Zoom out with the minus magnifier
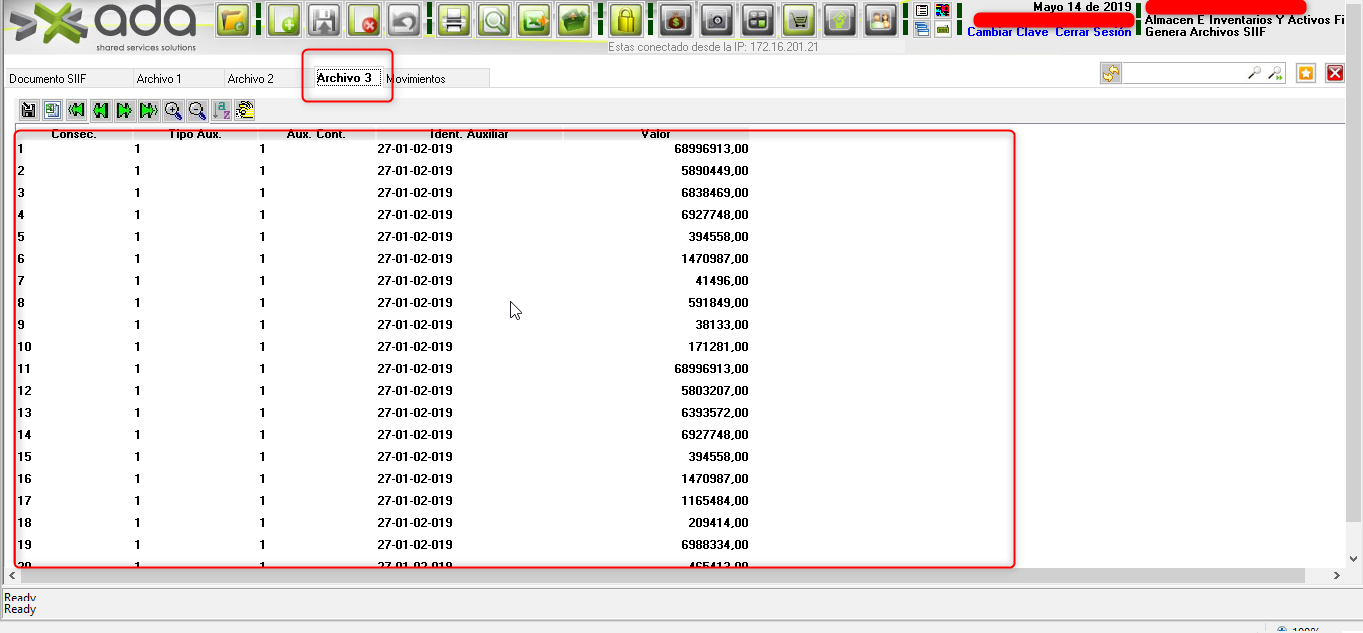This screenshot has height=633, width=1363. 197,110
